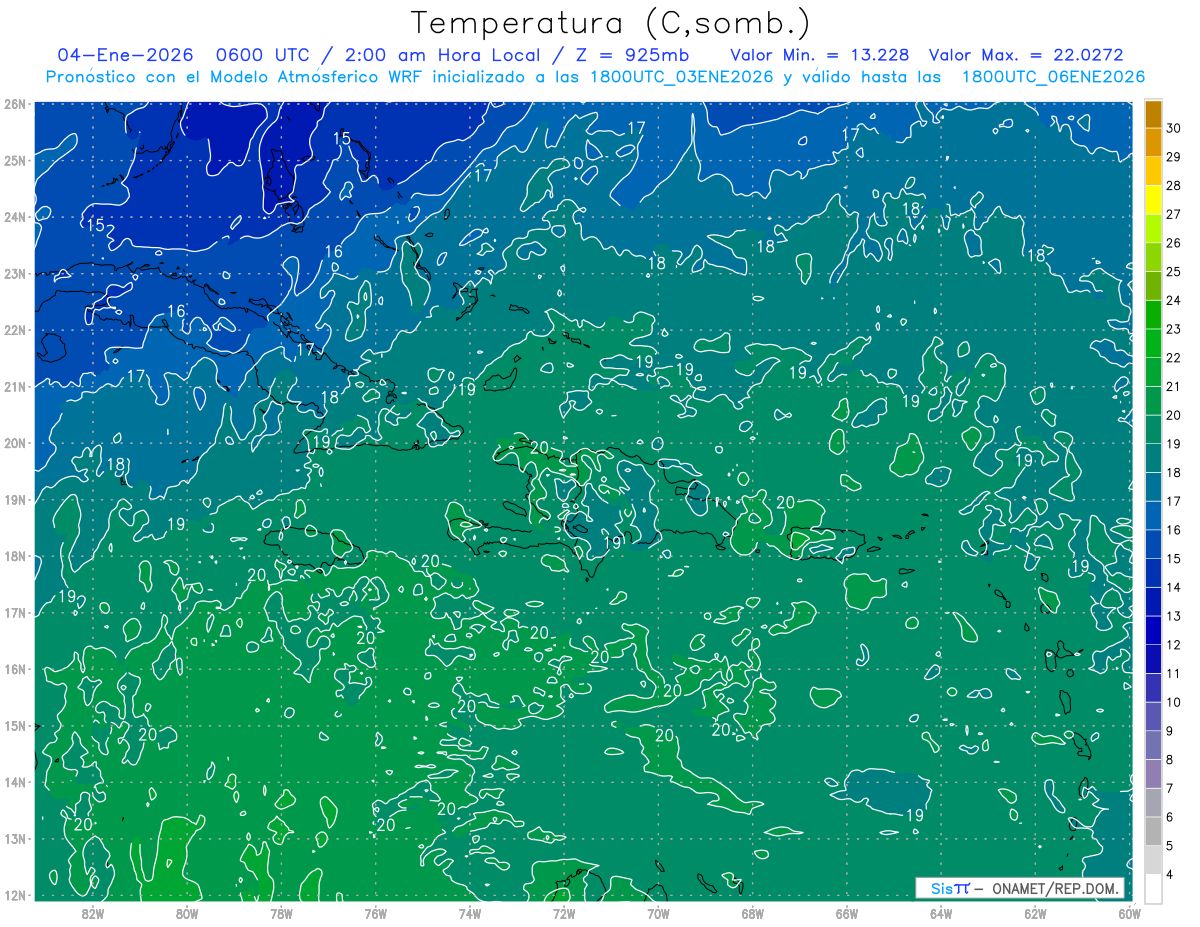Screen dimensions: 1200x927
Task: Click the "62W" longitude label
Action: 1035,913
